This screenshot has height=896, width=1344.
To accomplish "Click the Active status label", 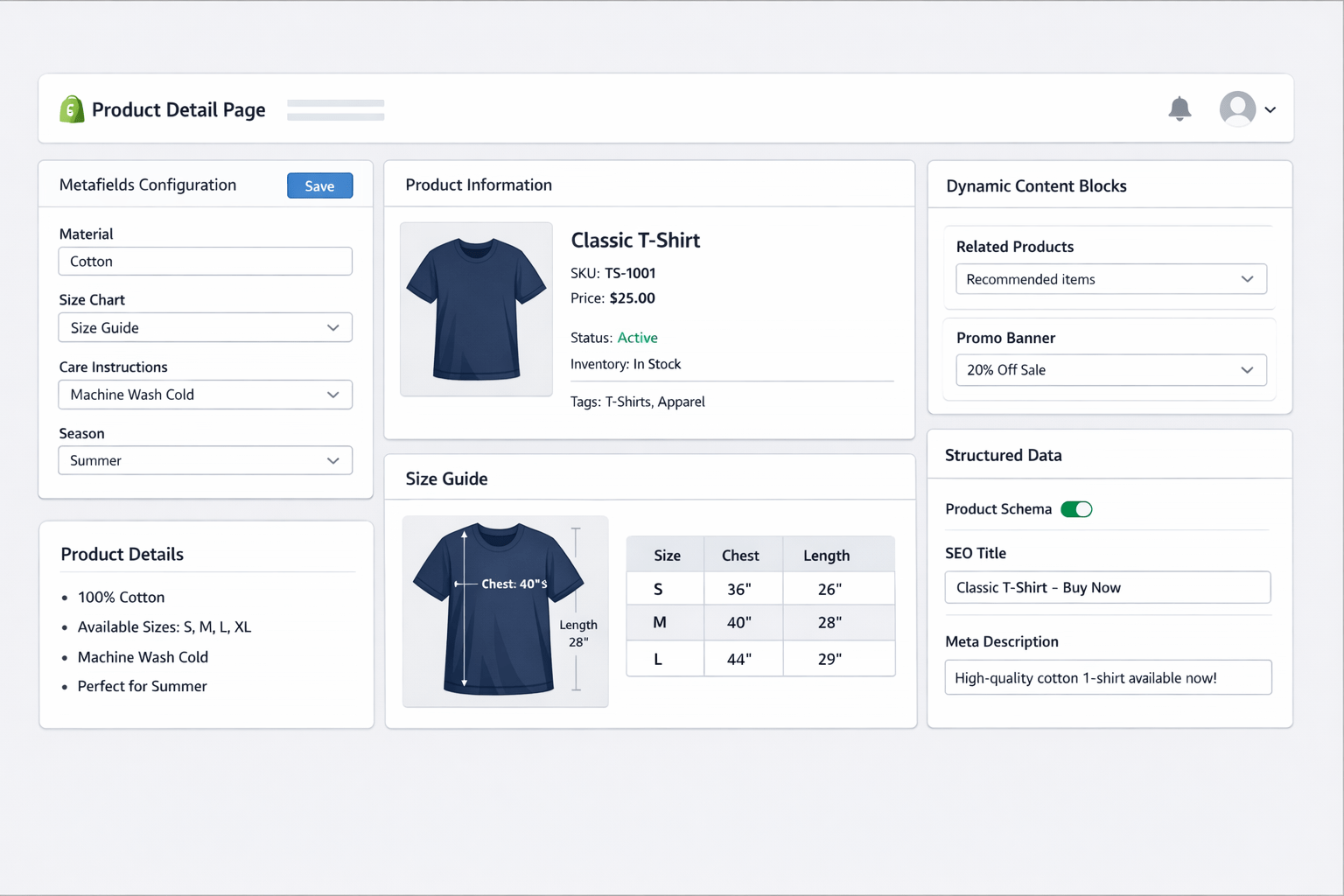I will (638, 337).
